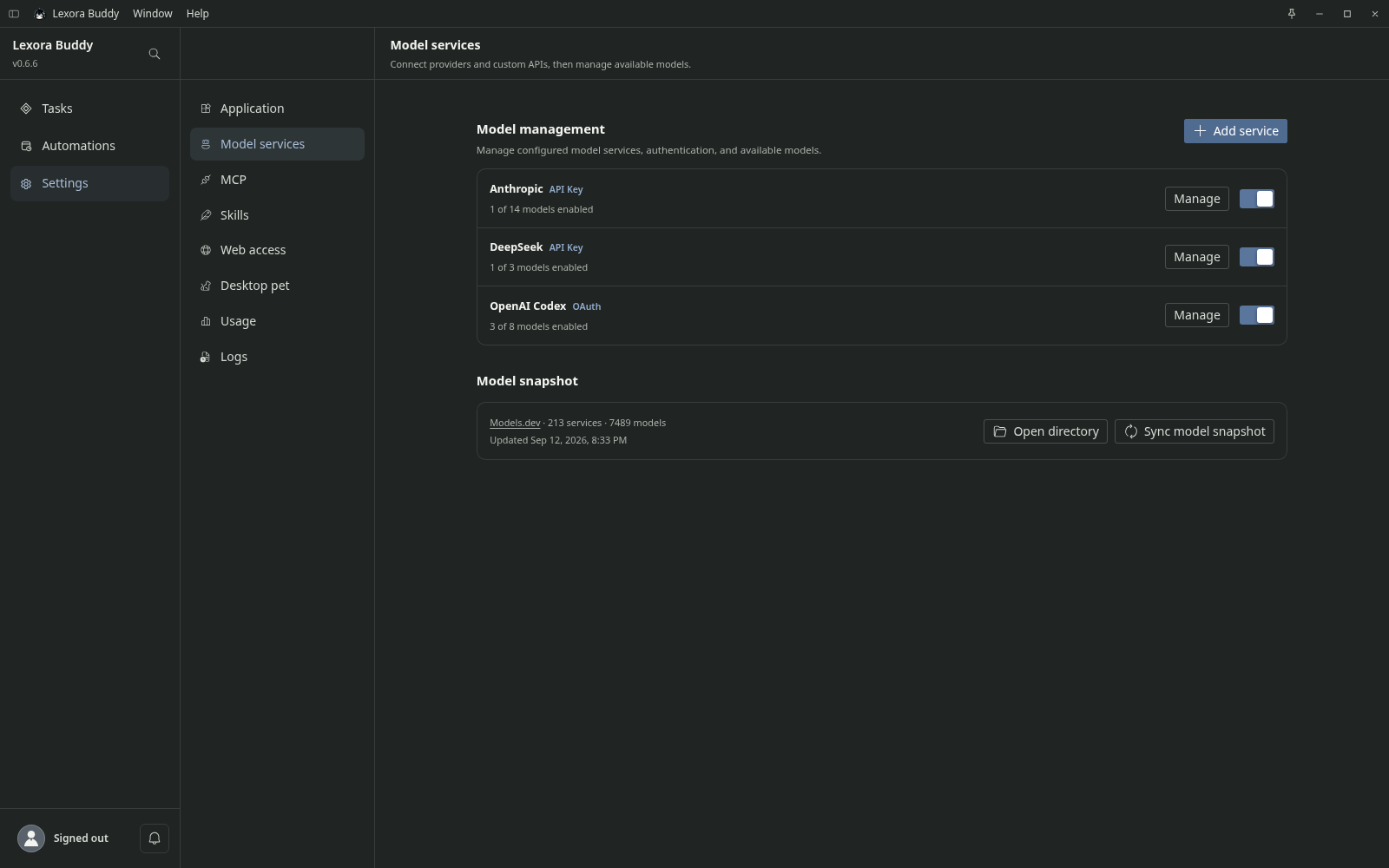Image resolution: width=1389 pixels, height=868 pixels.
Task: Click the v0.6.6 version label
Action: [25, 63]
